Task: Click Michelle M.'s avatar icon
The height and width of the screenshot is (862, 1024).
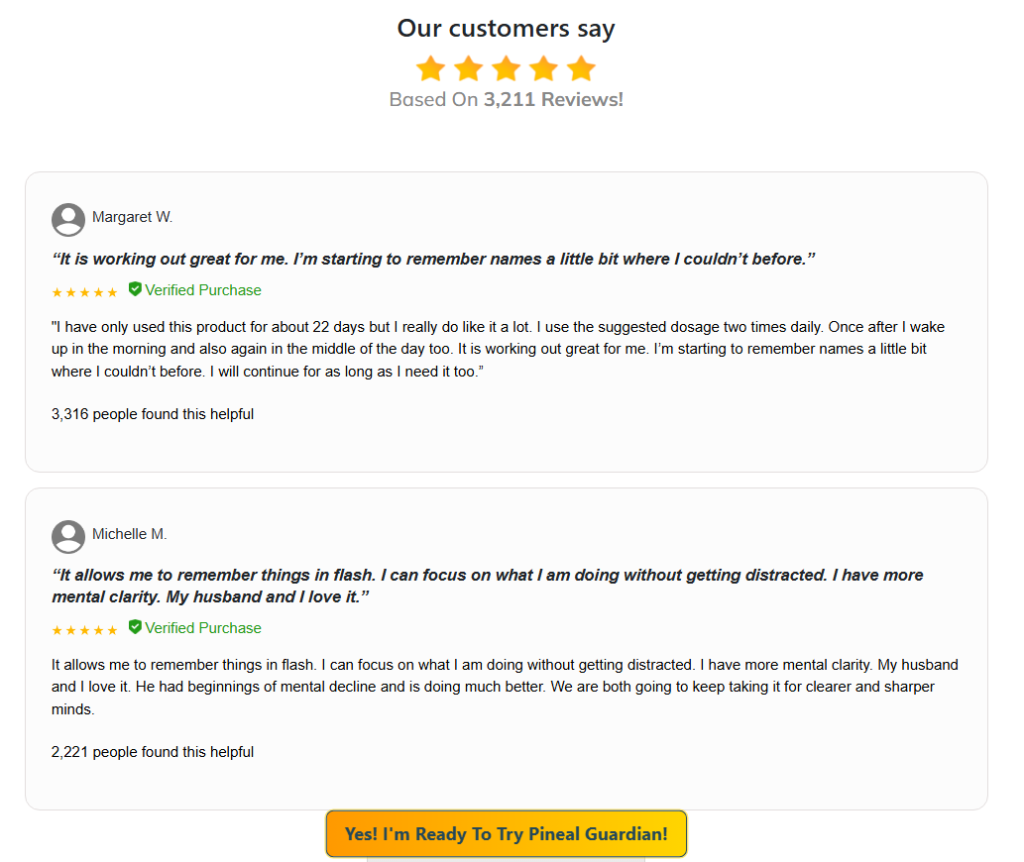Action: pyautogui.click(x=68, y=536)
